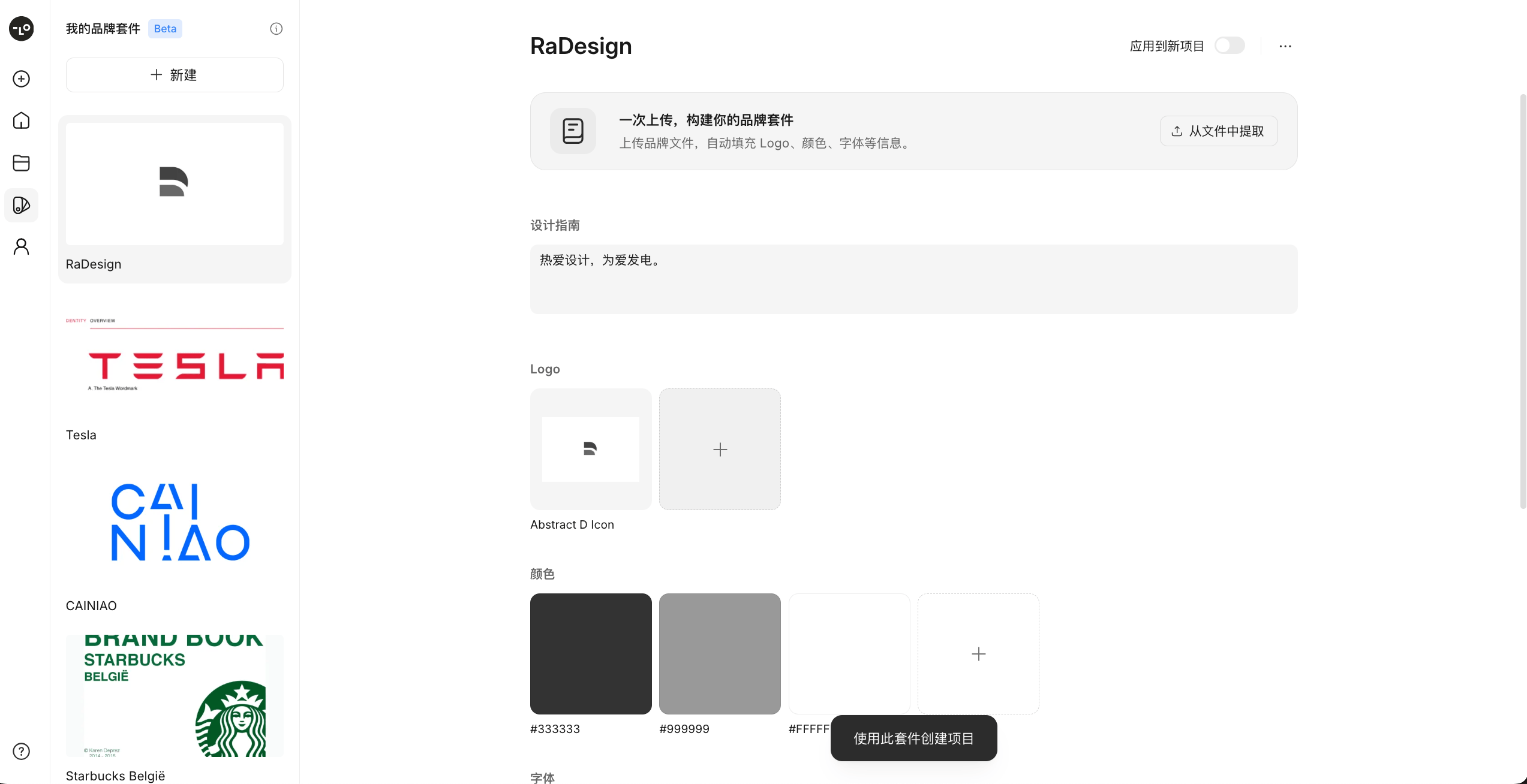1527x784 pixels.
Task: Click the Abstract D Icon logo thumbnail
Action: pos(591,450)
